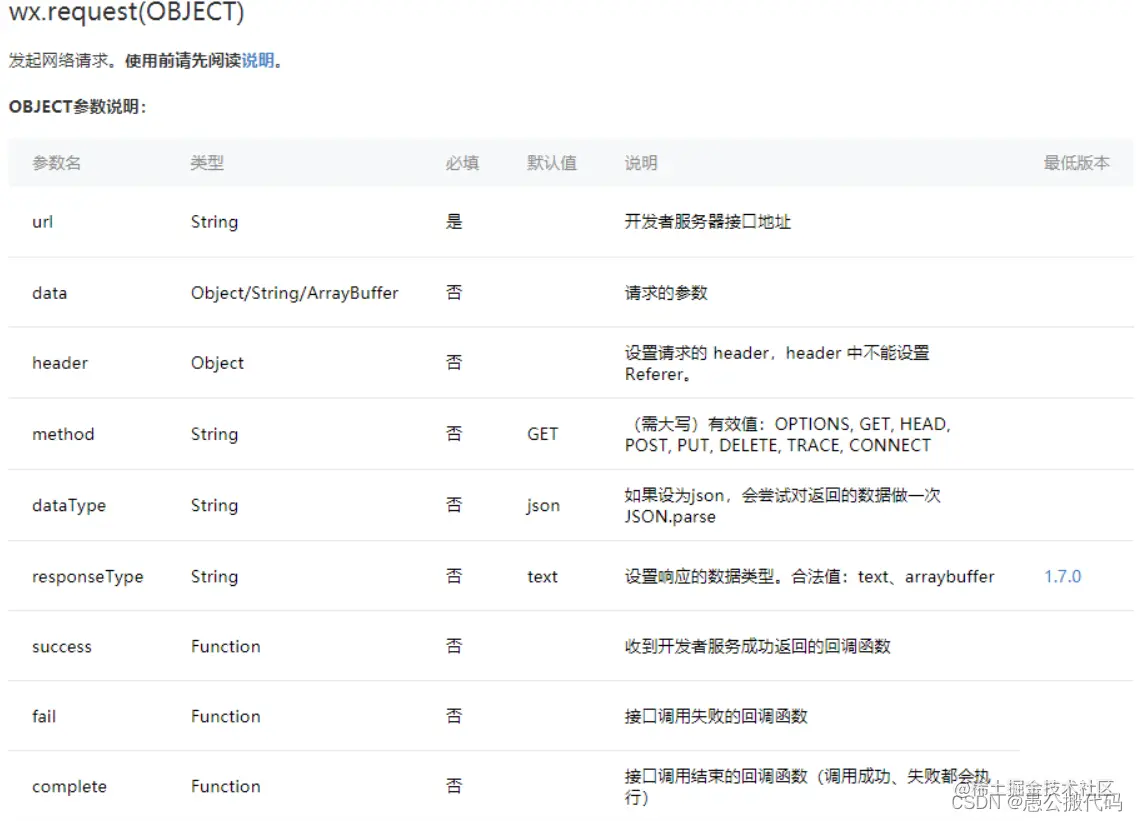
Task: Click the 开发者服务器接口地址 description
Action: 708,222
